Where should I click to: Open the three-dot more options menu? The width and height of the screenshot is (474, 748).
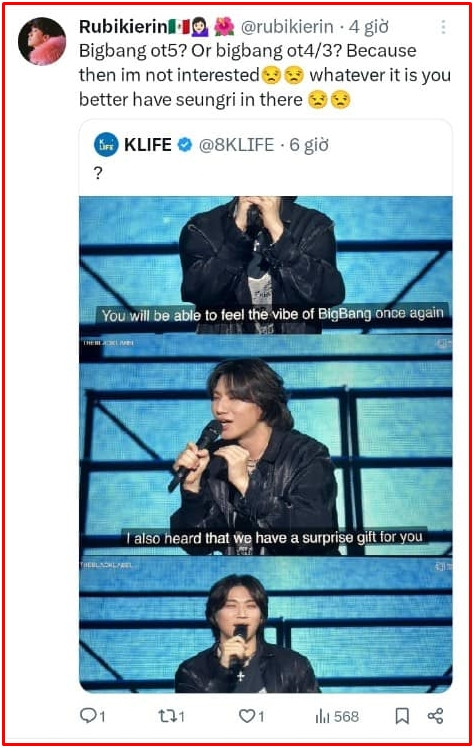(x=443, y=27)
